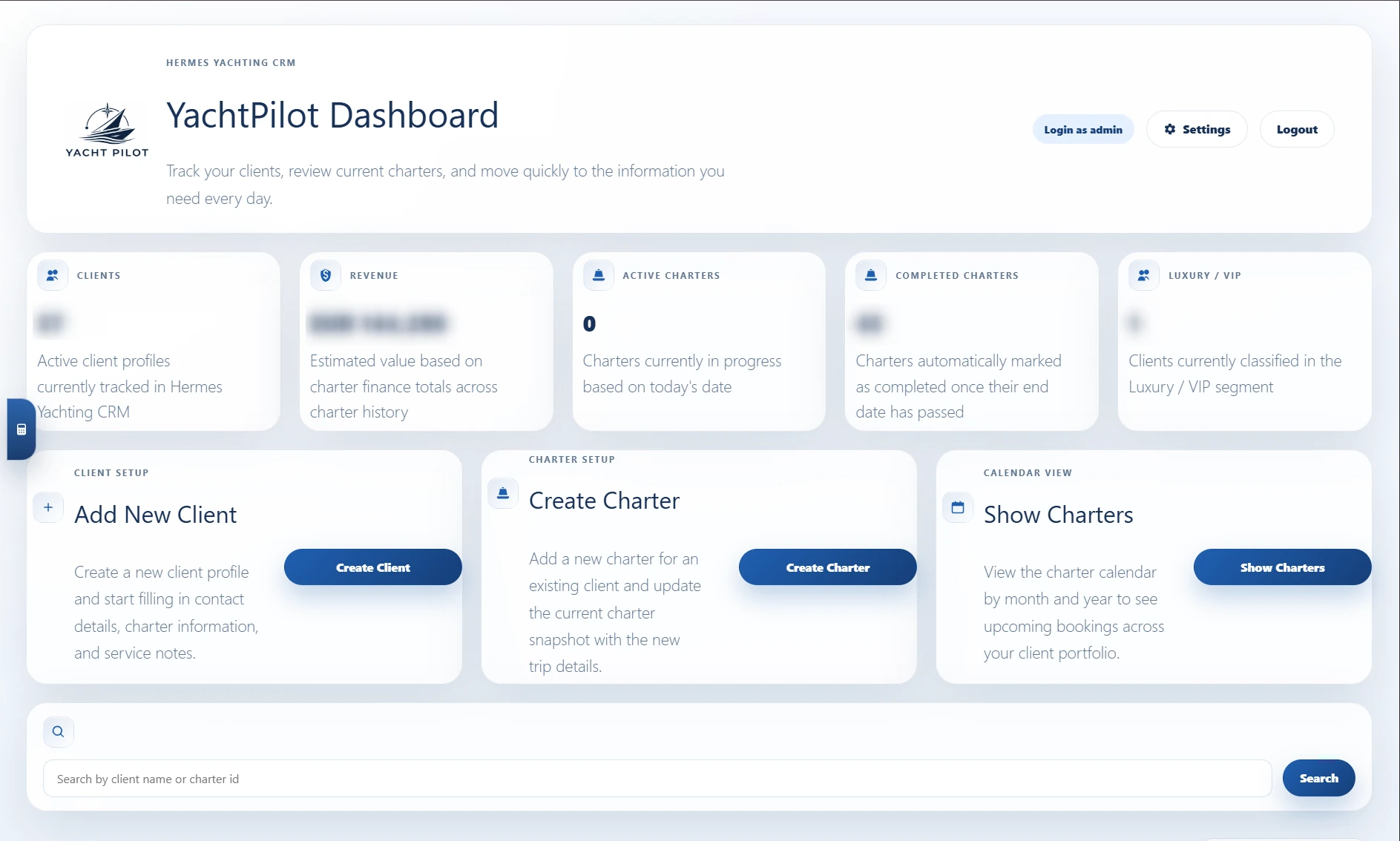The image size is (1400, 841).
Task: Focus the client name or charter id search field
Action: 657,779
